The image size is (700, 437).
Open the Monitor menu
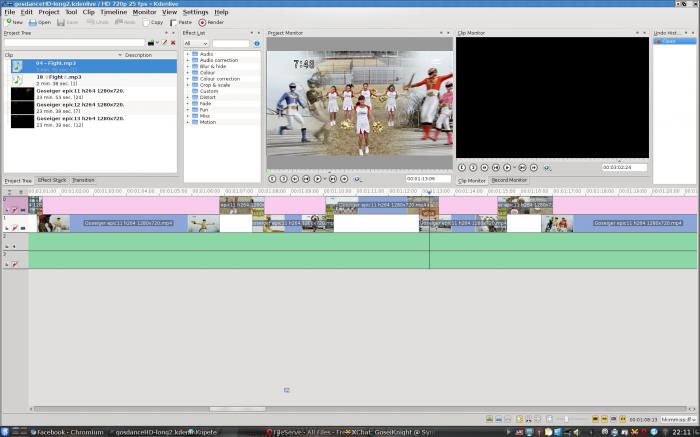click(144, 12)
